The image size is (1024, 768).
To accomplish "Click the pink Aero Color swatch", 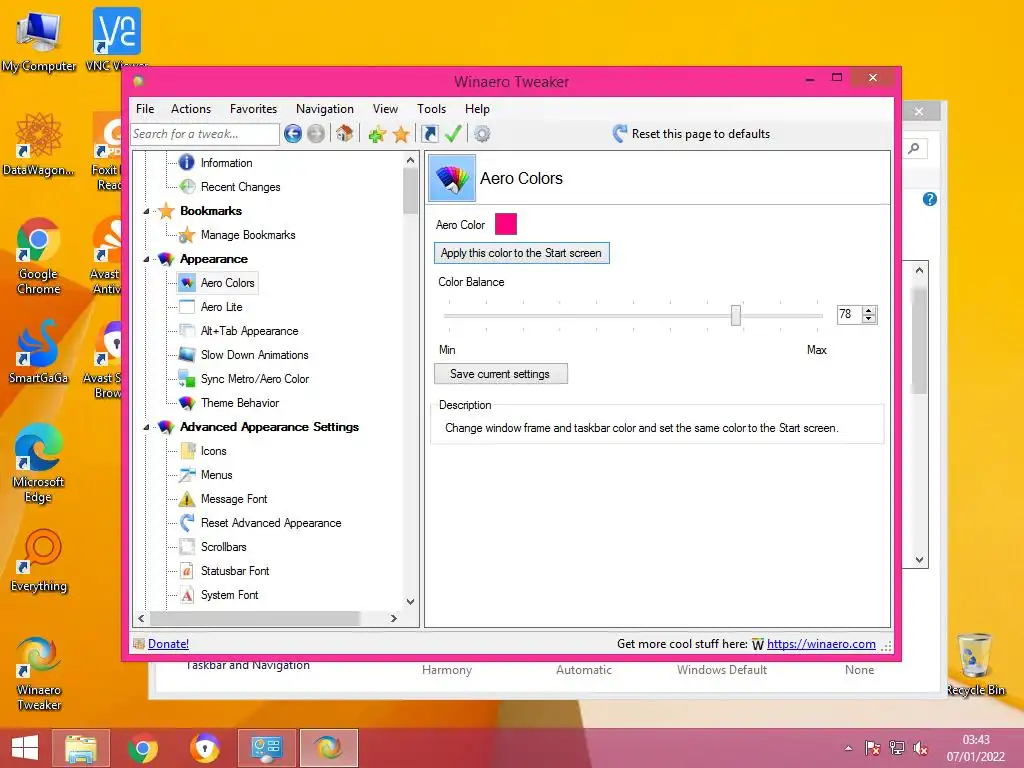I will coord(506,224).
